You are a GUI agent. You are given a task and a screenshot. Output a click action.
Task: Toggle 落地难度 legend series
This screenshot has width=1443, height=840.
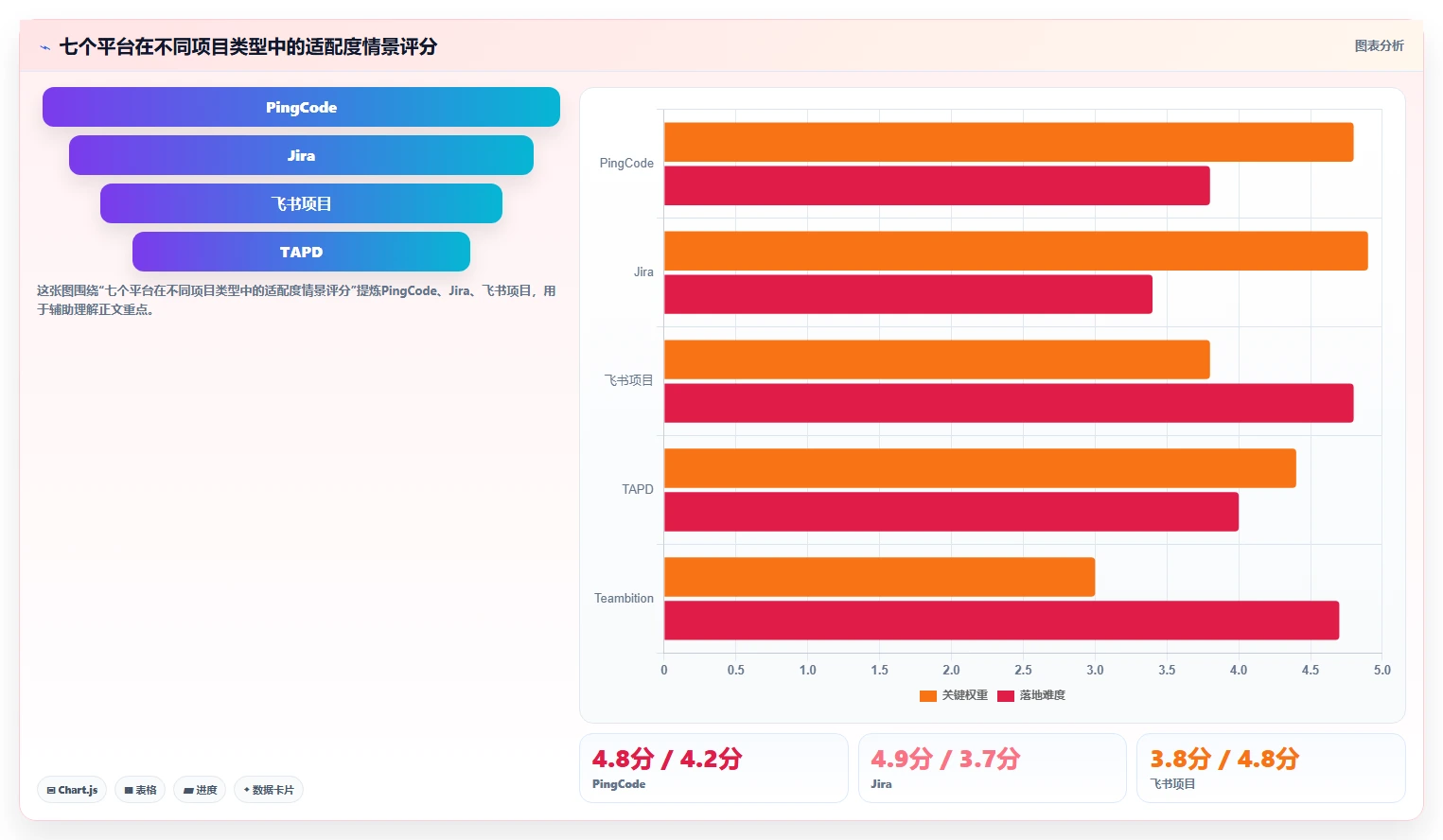[1031, 695]
